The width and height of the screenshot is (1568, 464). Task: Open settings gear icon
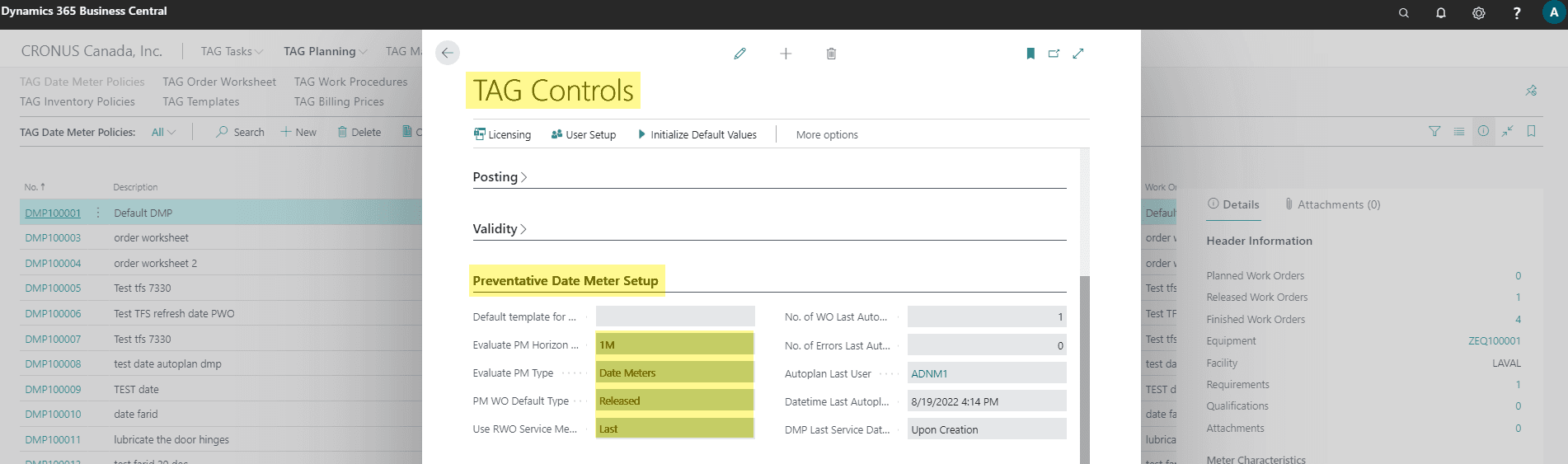[x=1479, y=13]
